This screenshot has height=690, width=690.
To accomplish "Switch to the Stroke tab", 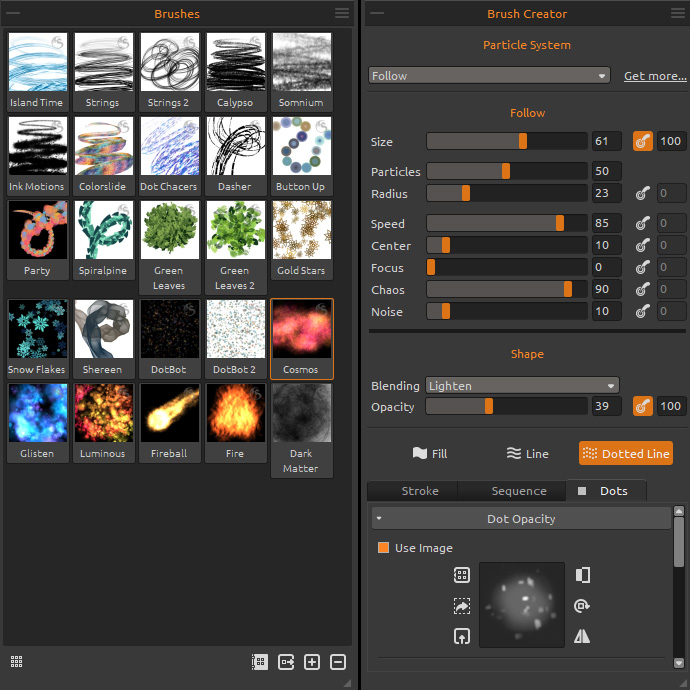I will pyautogui.click(x=419, y=491).
